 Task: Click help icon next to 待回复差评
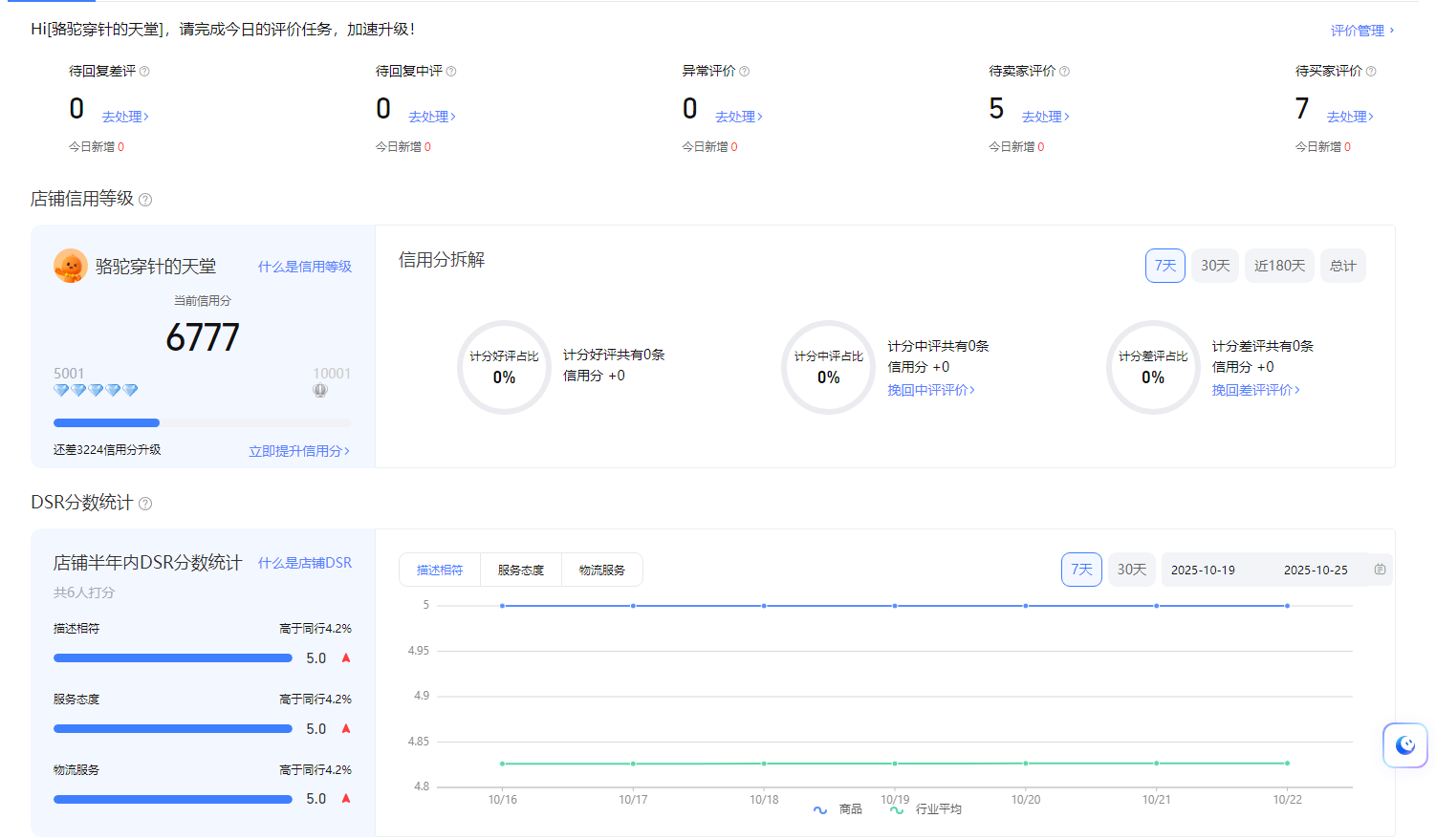[x=144, y=72]
